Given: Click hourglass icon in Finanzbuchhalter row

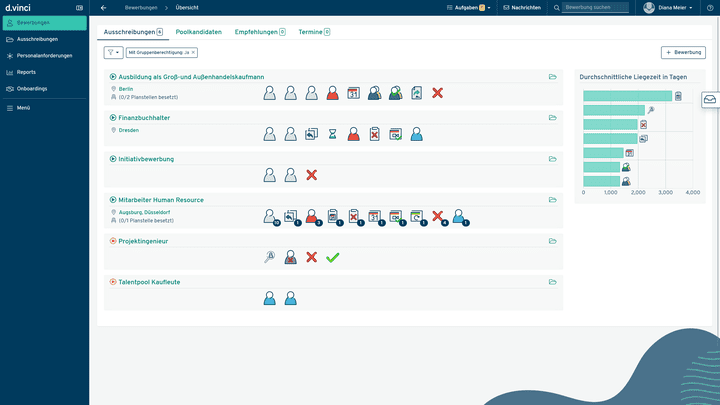Looking at the screenshot, I should coord(332,134).
